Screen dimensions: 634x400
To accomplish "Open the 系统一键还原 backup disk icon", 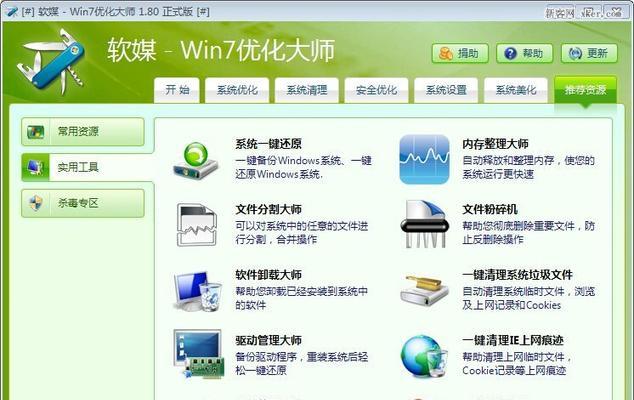I will click(x=196, y=160).
